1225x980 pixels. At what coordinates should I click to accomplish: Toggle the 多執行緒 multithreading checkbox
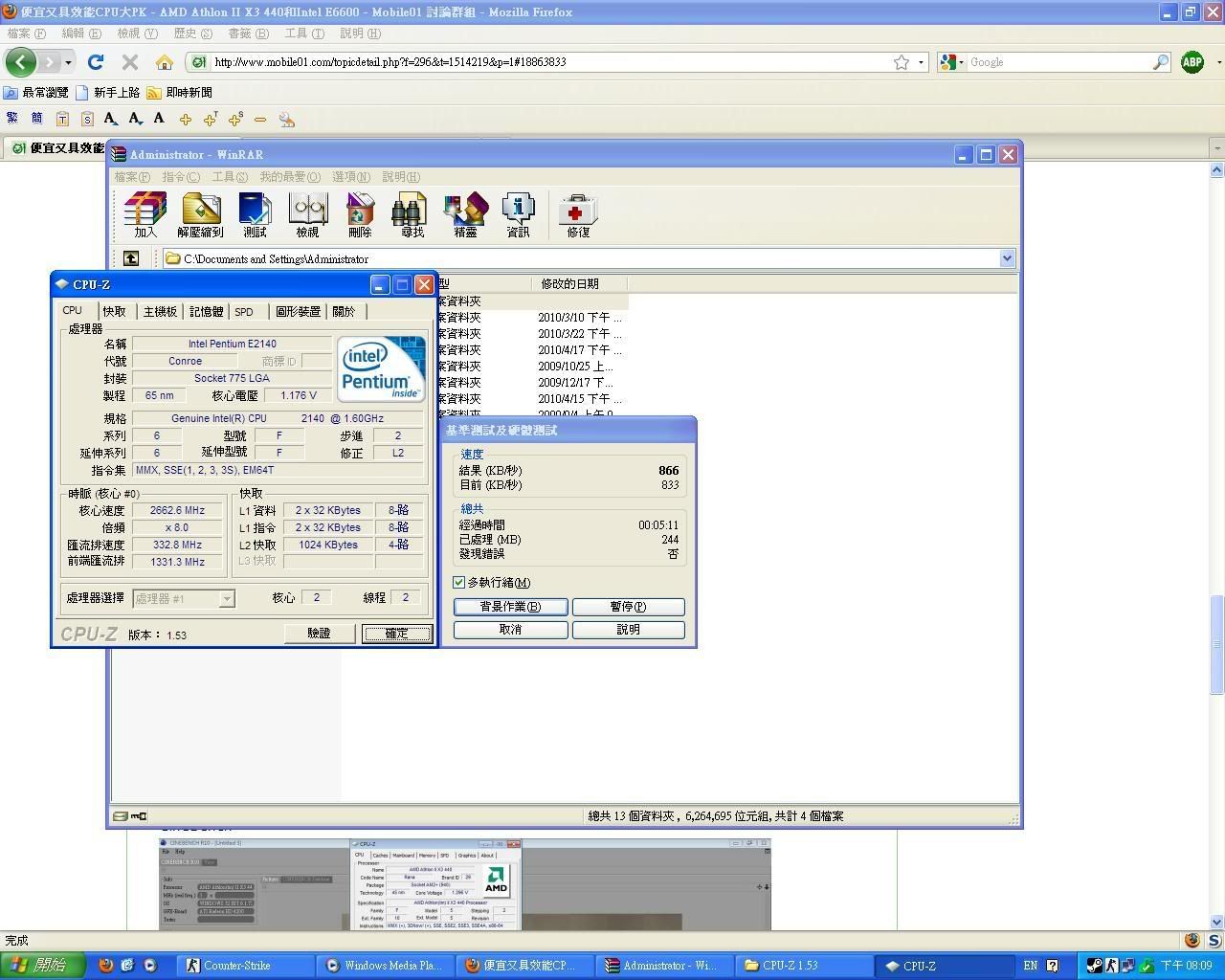coord(459,582)
